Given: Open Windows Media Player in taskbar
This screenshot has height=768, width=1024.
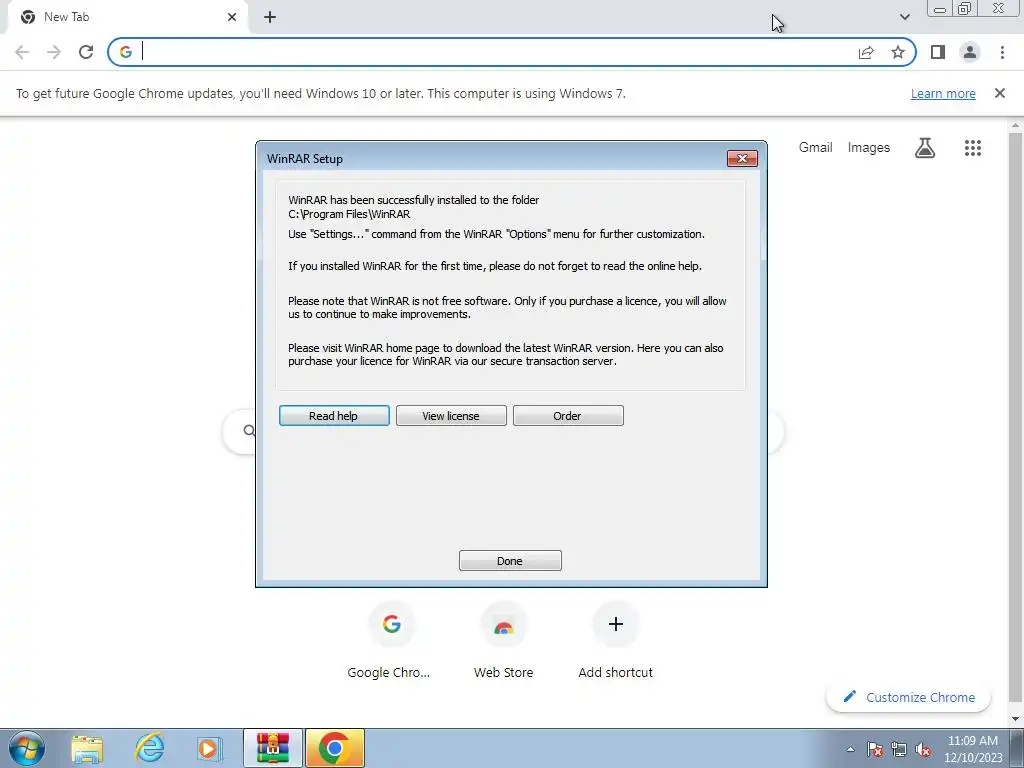Looking at the screenshot, I should (210, 748).
